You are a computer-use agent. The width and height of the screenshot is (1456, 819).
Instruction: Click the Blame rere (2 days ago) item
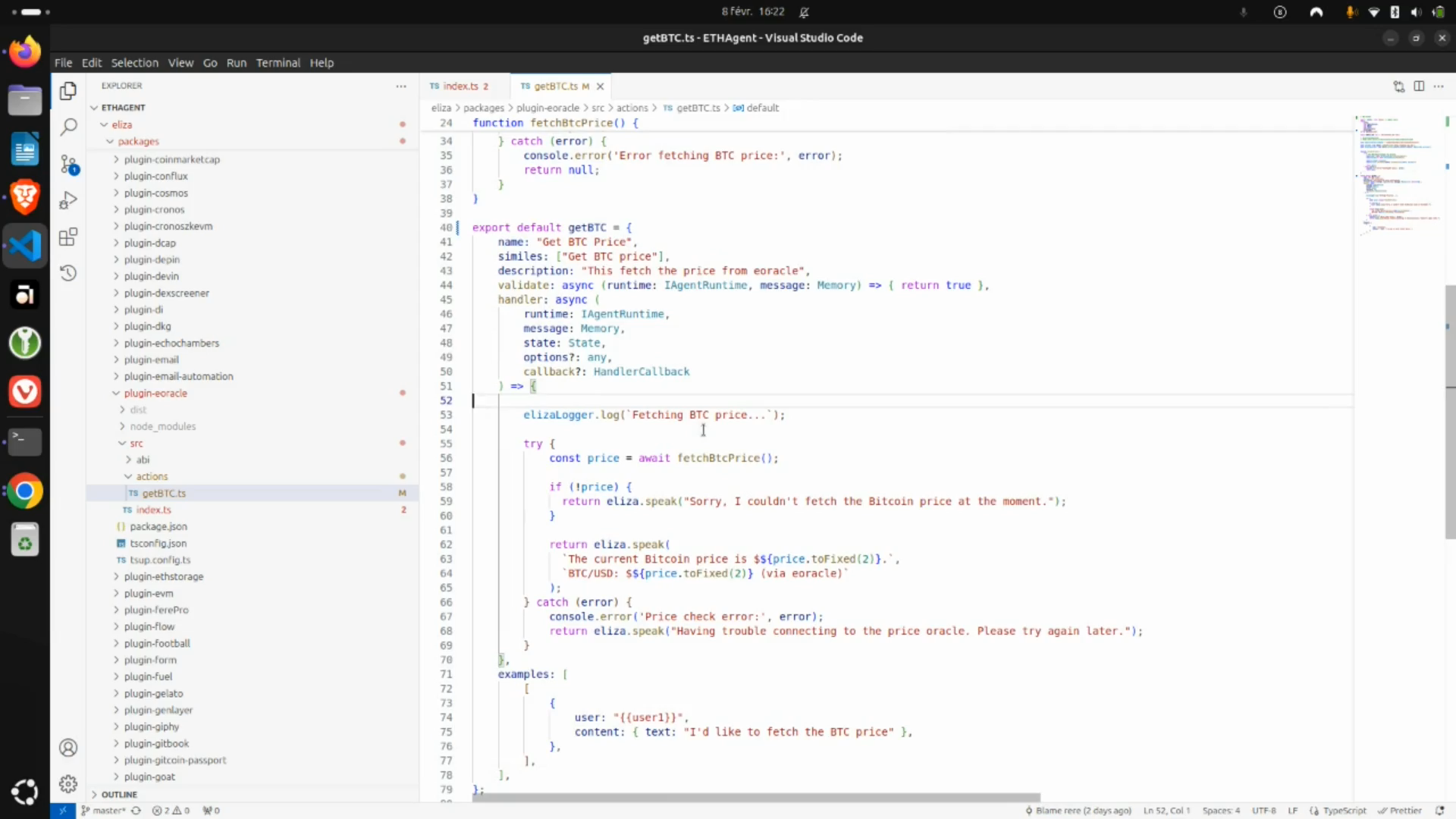coord(1078,811)
